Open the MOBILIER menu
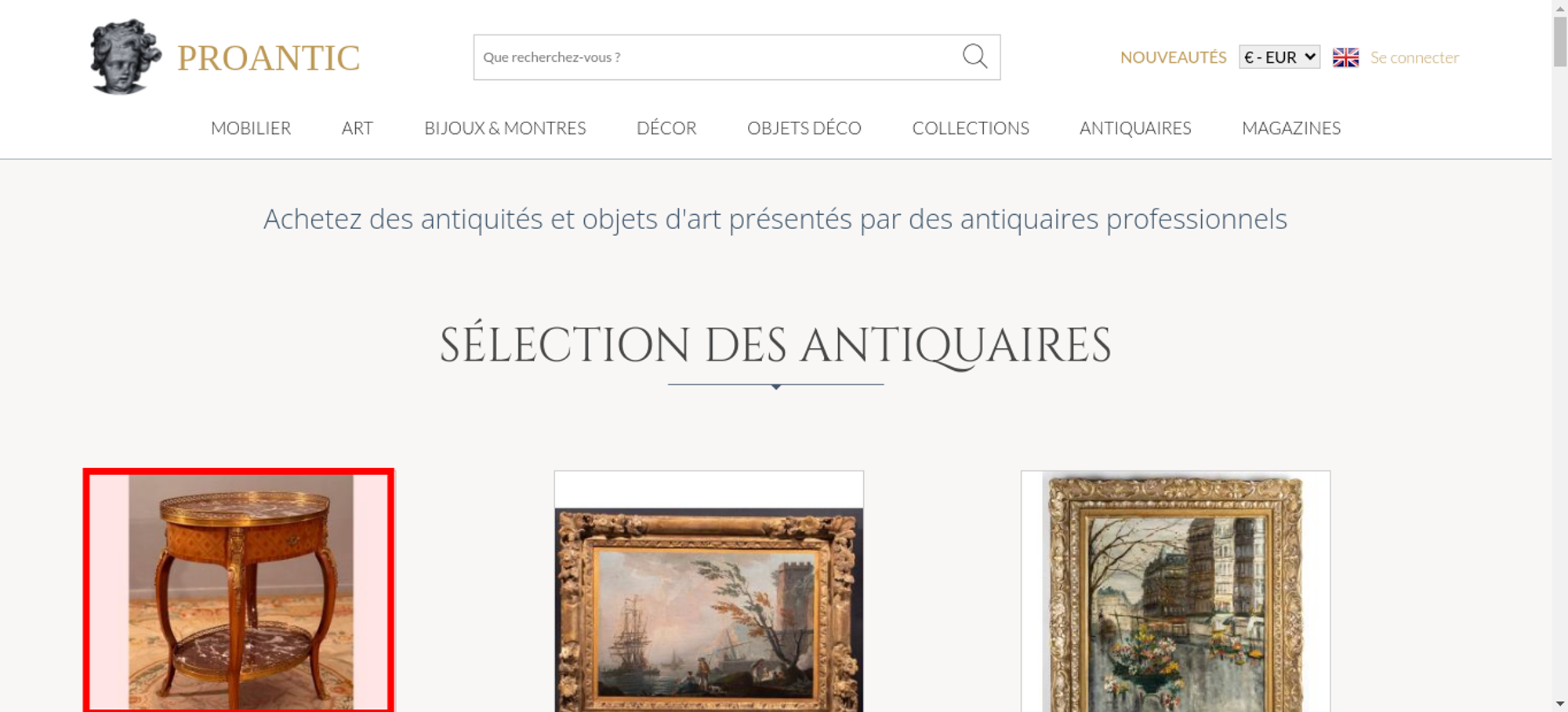1568x712 pixels. pos(251,128)
